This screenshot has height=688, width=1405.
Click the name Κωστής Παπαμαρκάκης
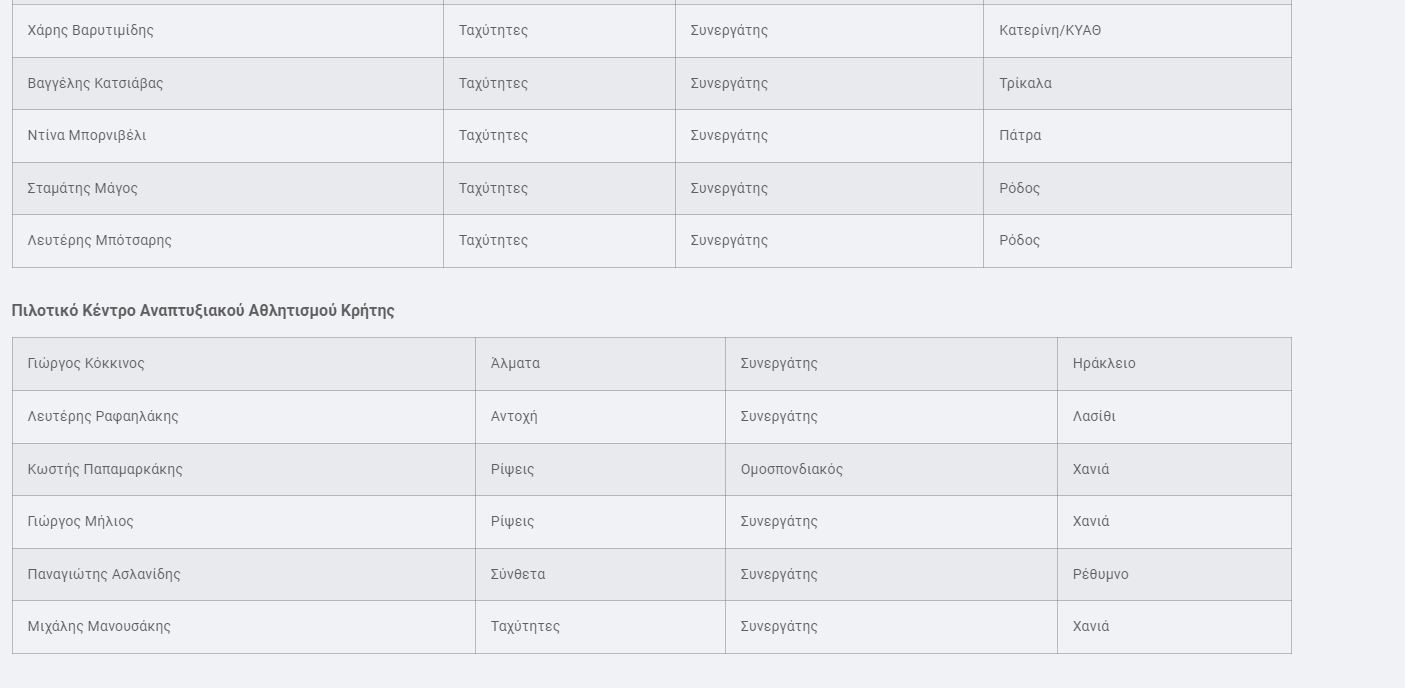click(105, 470)
